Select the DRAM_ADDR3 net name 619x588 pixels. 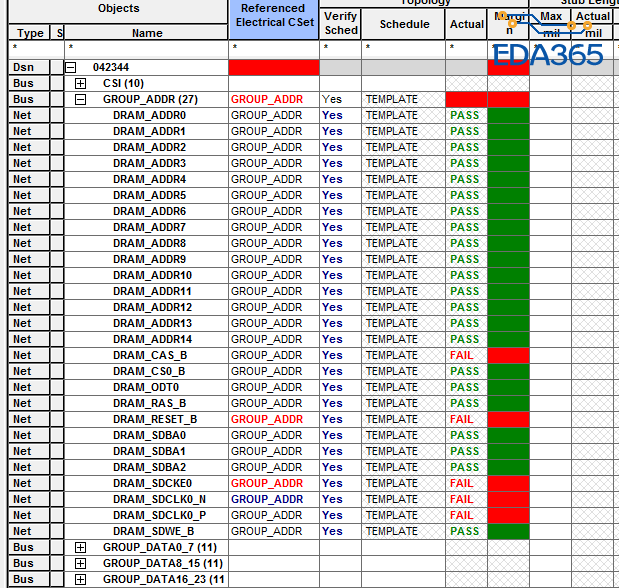(149, 163)
